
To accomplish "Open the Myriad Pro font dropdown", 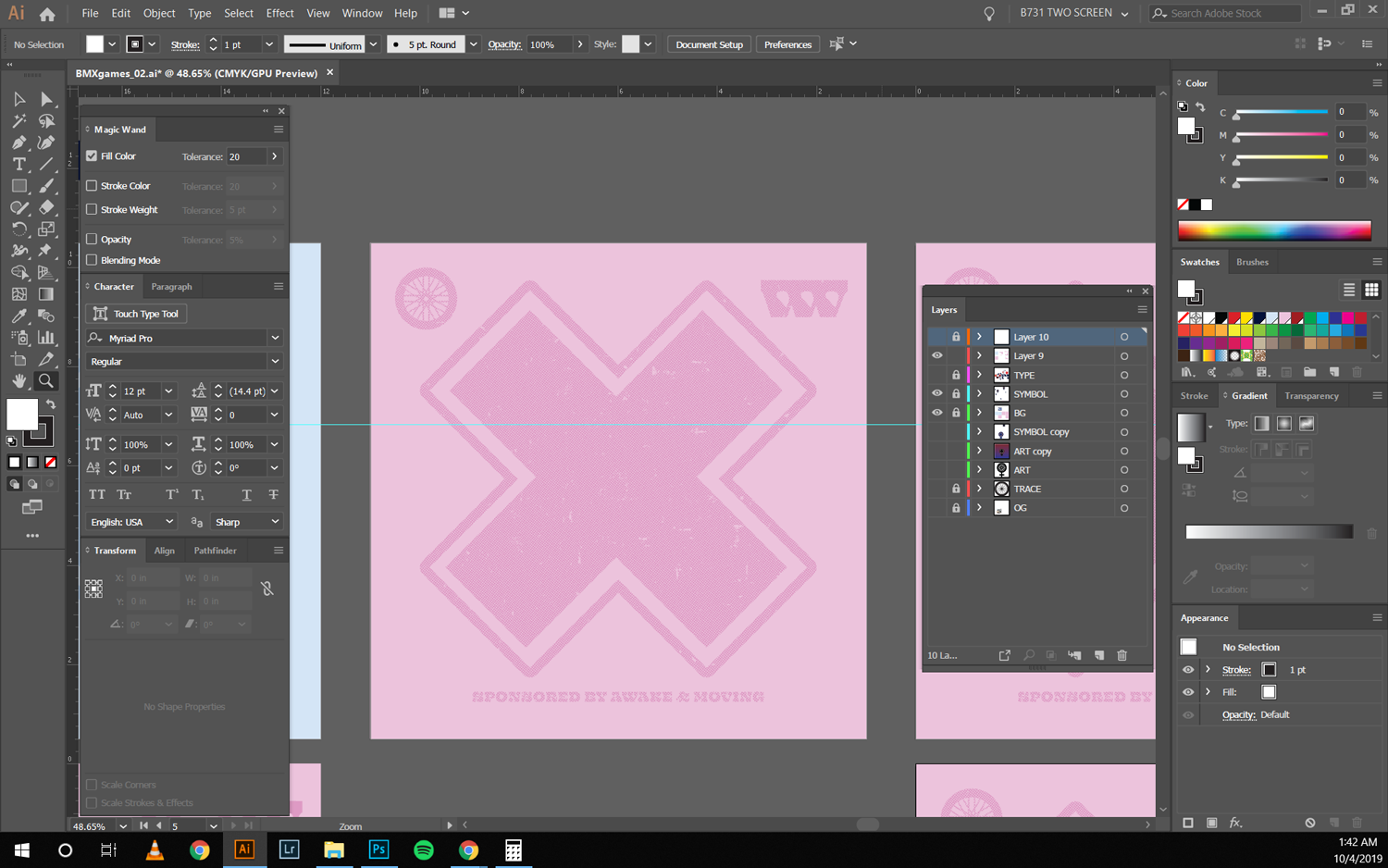I will coord(275,338).
